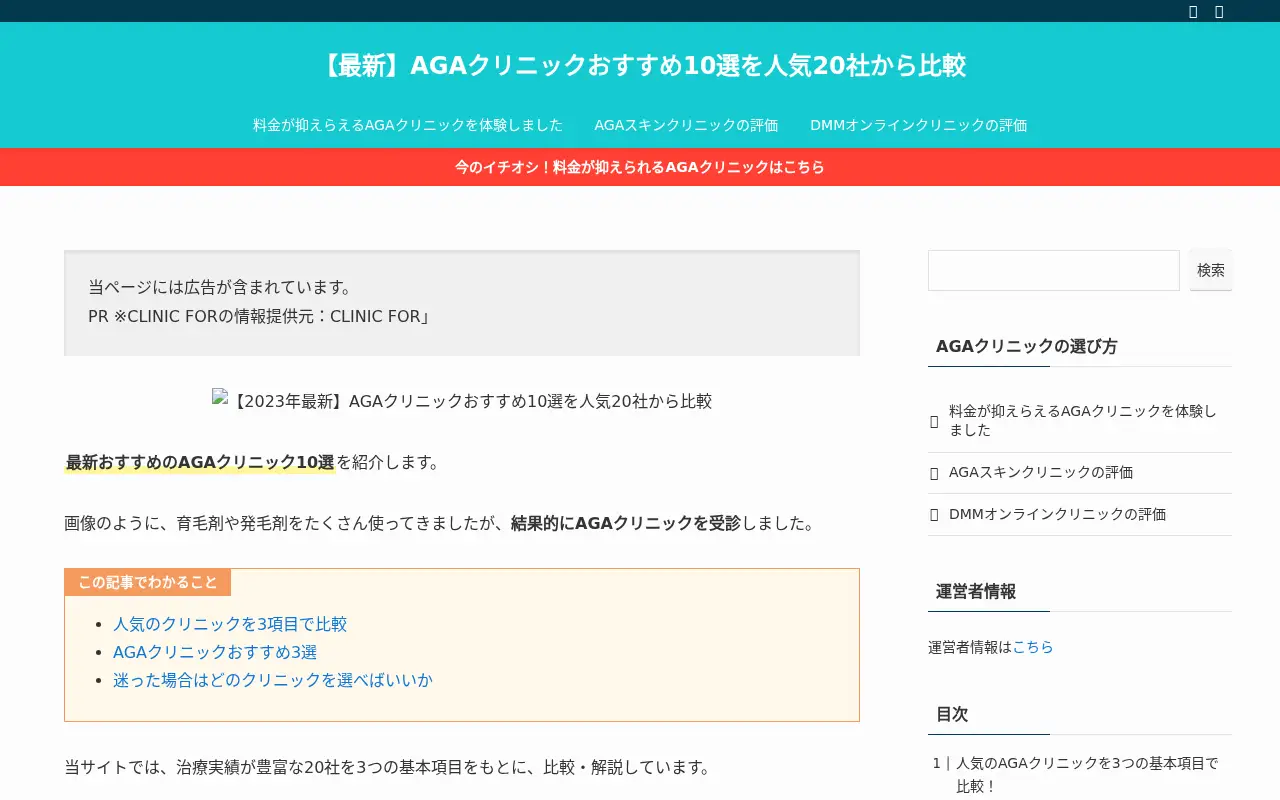Follow the こちら link under 運営者情報
Screen dimensions: 1280x800
pos(1033,648)
